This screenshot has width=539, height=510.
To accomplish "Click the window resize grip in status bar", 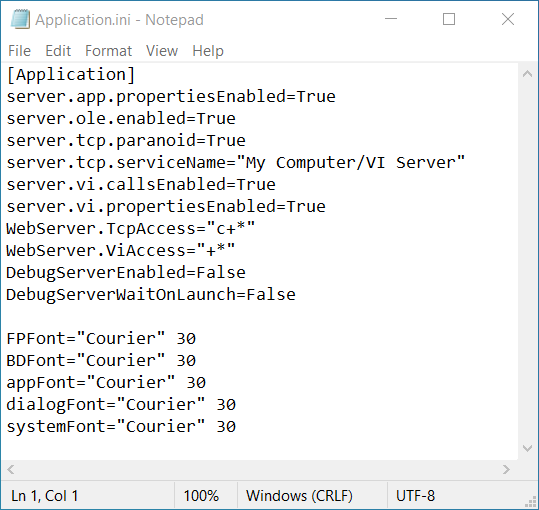I will click(531, 502).
